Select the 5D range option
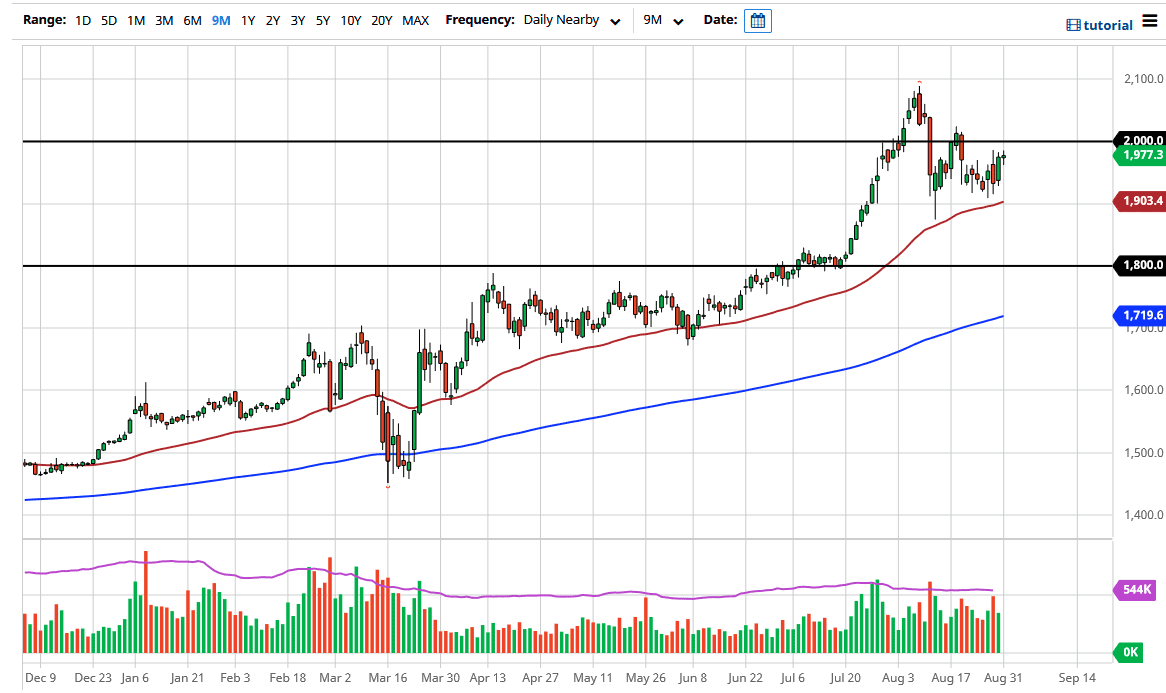Viewport: 1166px width, 693px height. (109, 21)
